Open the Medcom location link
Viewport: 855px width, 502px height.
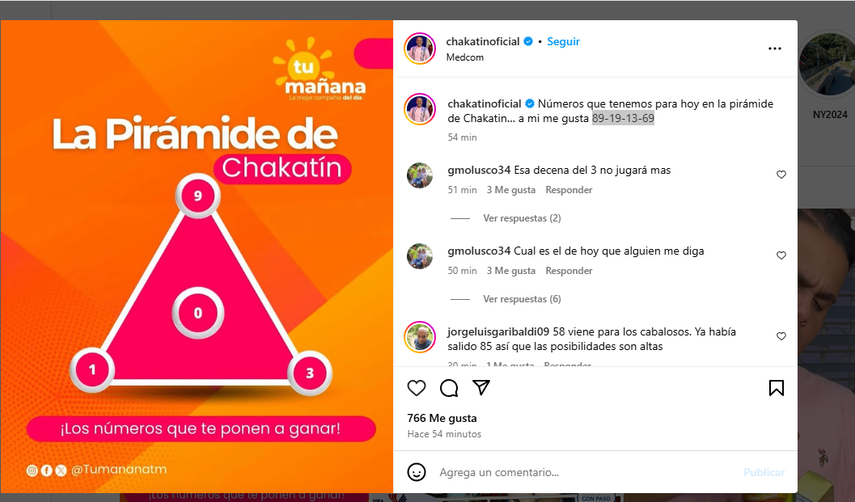click(465, 57)
